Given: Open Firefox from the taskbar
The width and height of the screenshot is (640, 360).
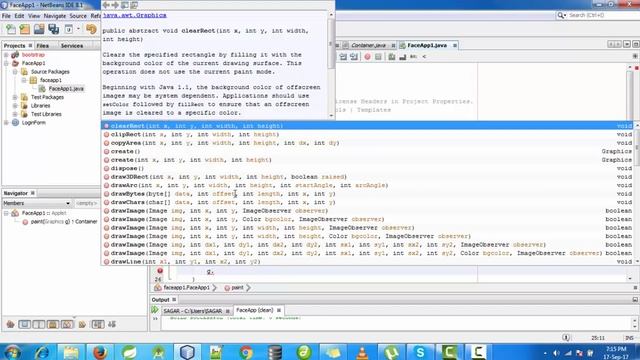Looking at the screenshot, I should click(100, 352).
